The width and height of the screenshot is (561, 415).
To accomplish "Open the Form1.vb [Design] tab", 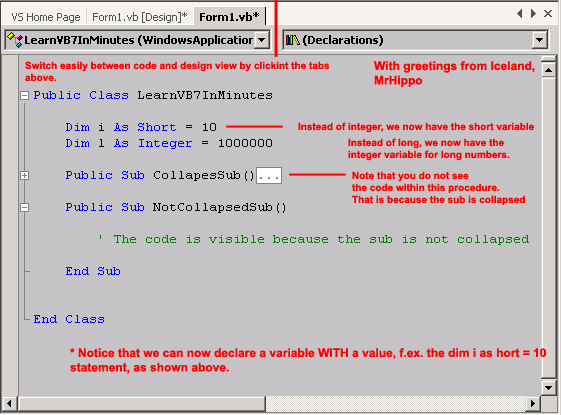I will click(140, 17).
